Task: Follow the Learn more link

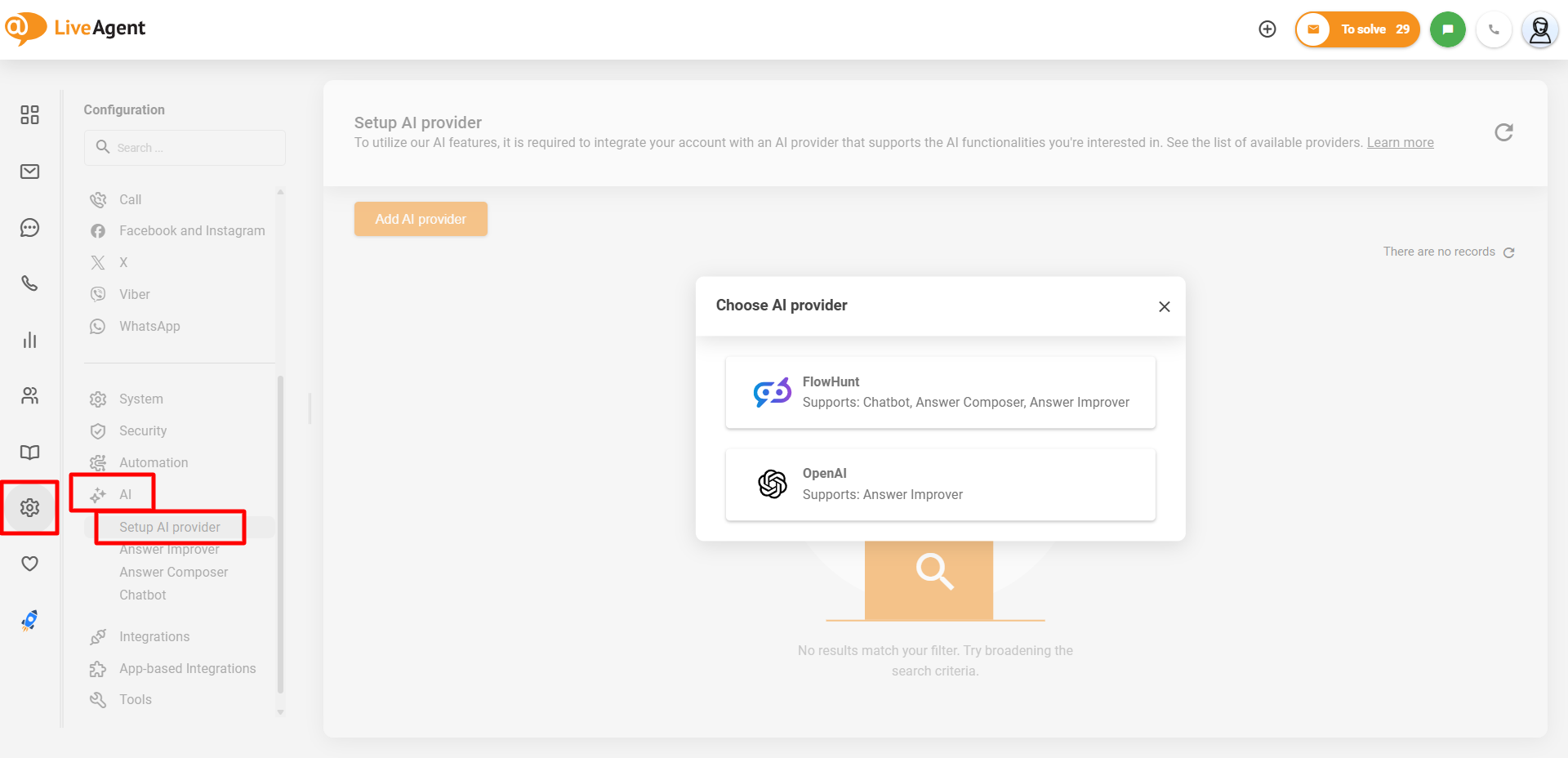Action: [x=1400, y=143]
